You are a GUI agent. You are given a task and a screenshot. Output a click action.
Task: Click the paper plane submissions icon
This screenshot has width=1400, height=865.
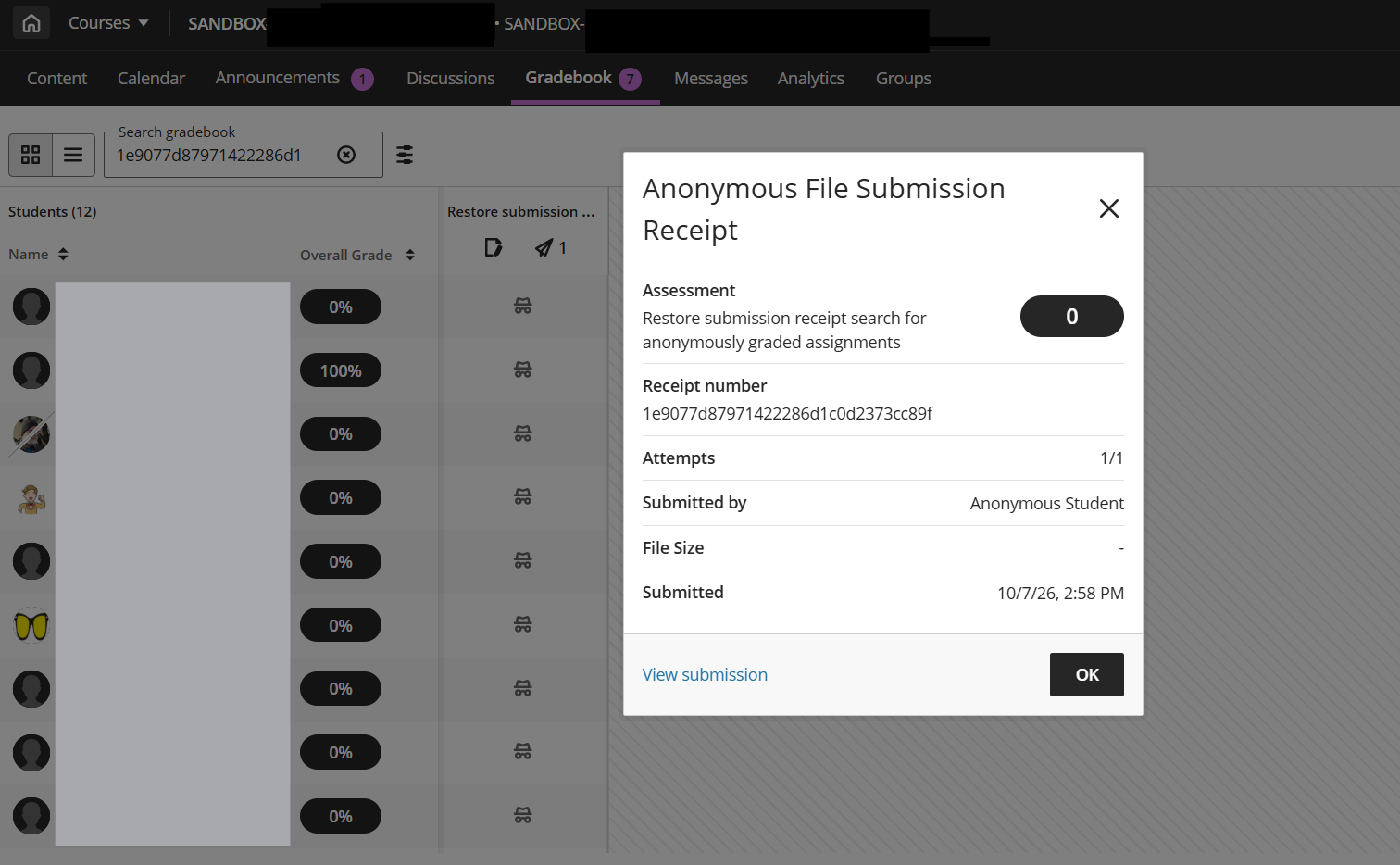pyautogui.click(x=544, y=247)
